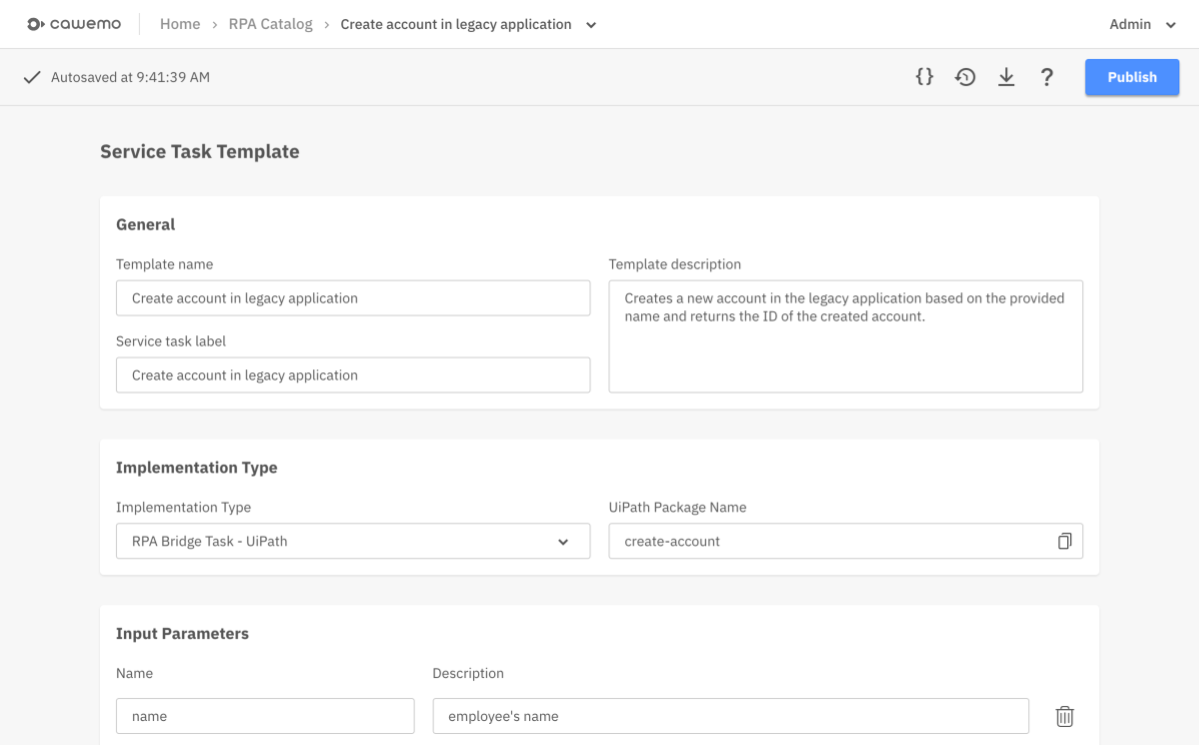Edit the UiPath Package Name field
The height and width of the screenshot is (745, 1200).
(830, 541)
